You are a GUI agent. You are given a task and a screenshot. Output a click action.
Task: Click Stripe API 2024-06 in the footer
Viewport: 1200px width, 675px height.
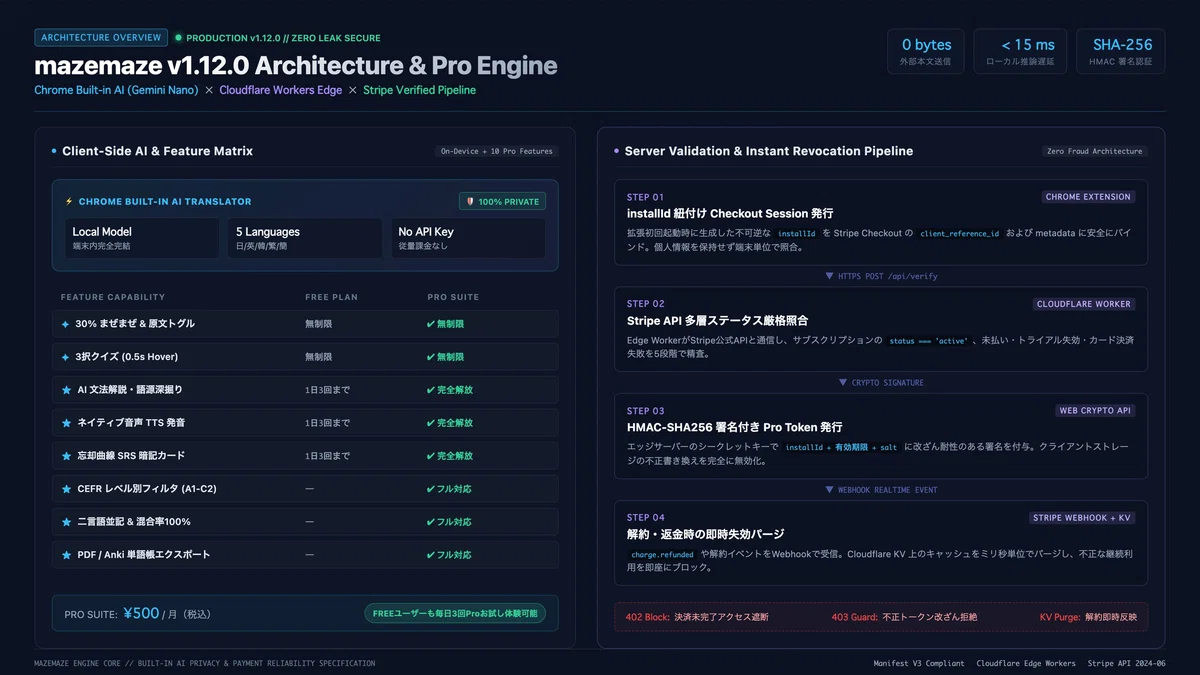[x=1128, y=663]
